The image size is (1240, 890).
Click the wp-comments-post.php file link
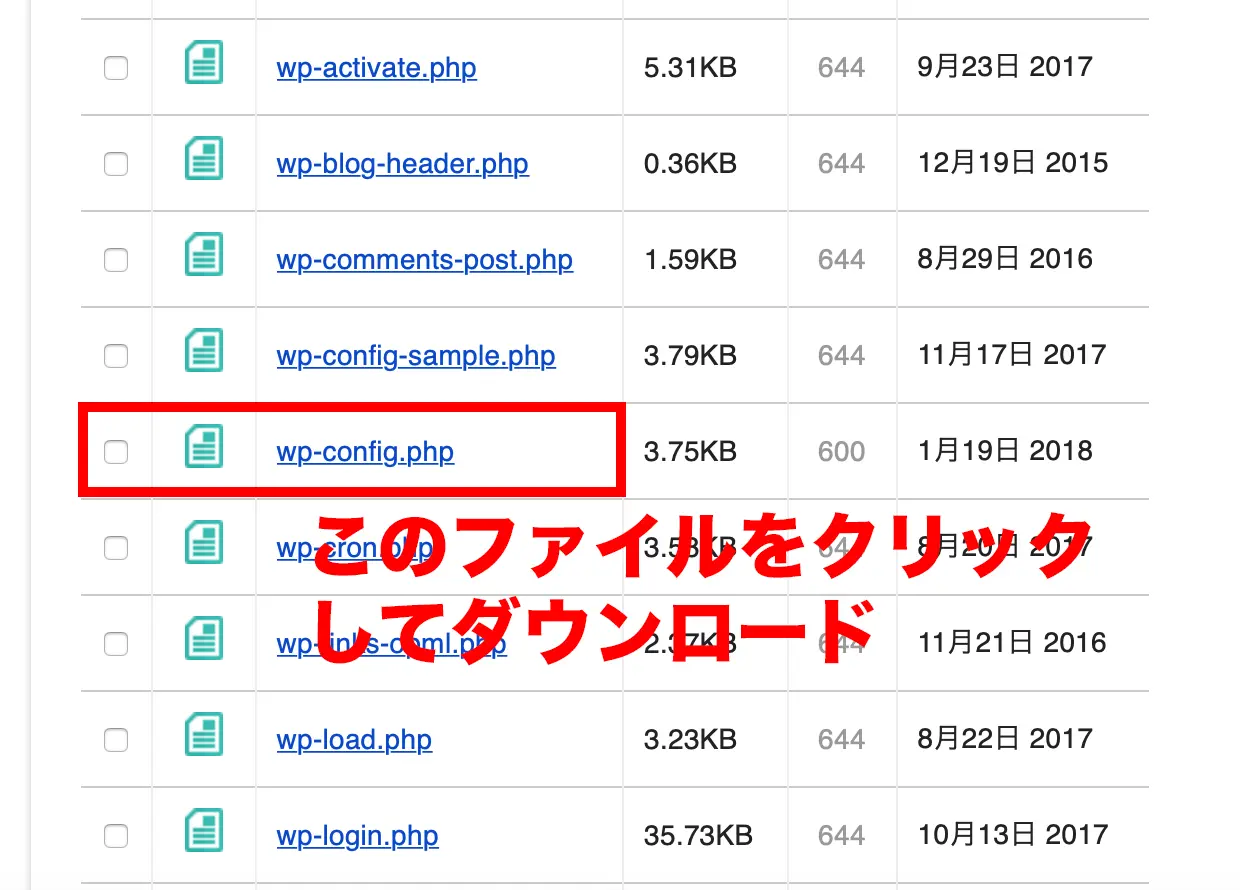click(x=424, y=260)
